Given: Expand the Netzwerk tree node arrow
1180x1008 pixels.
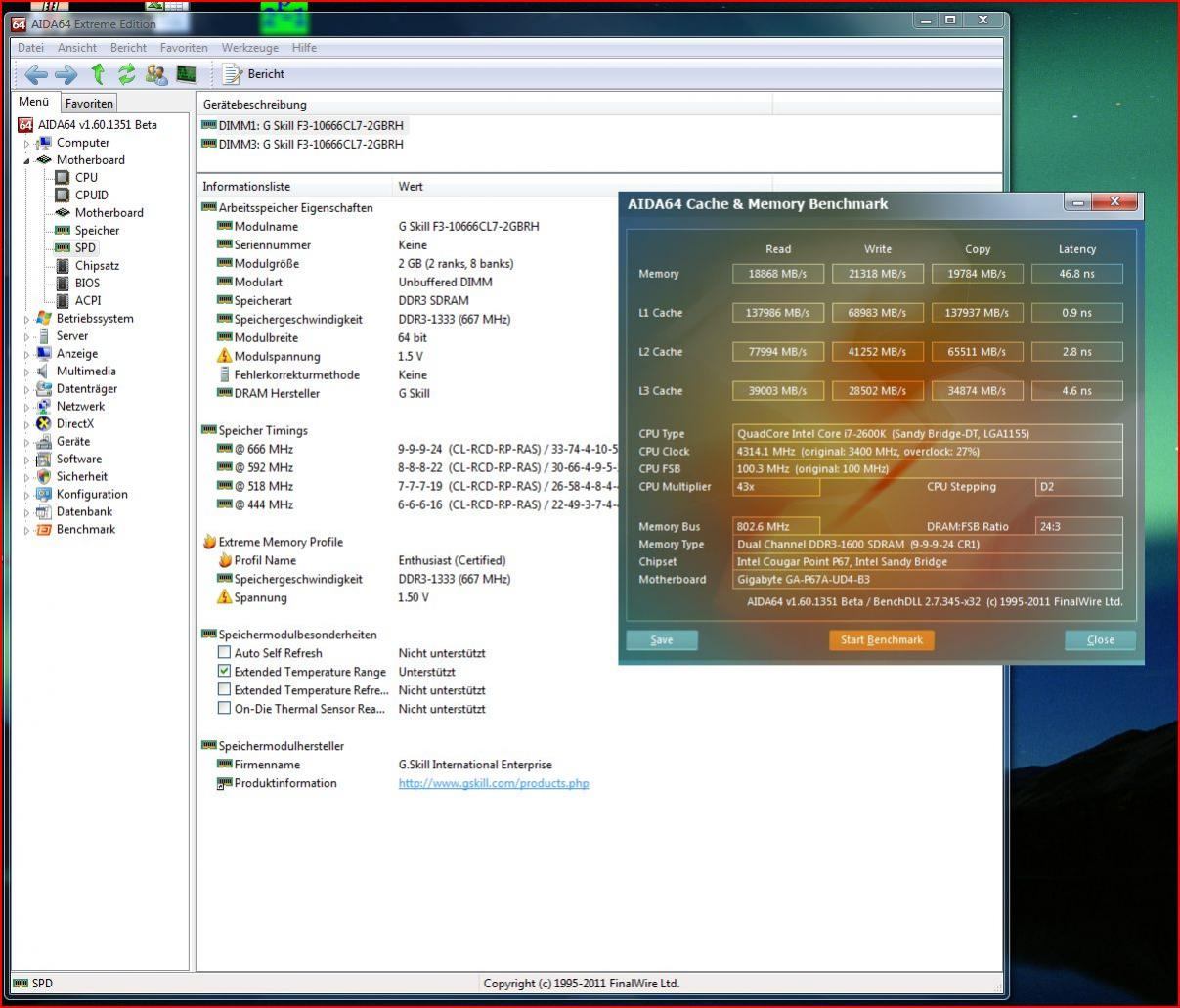Looking at the screenshot, I should click(x=27, y=407).
